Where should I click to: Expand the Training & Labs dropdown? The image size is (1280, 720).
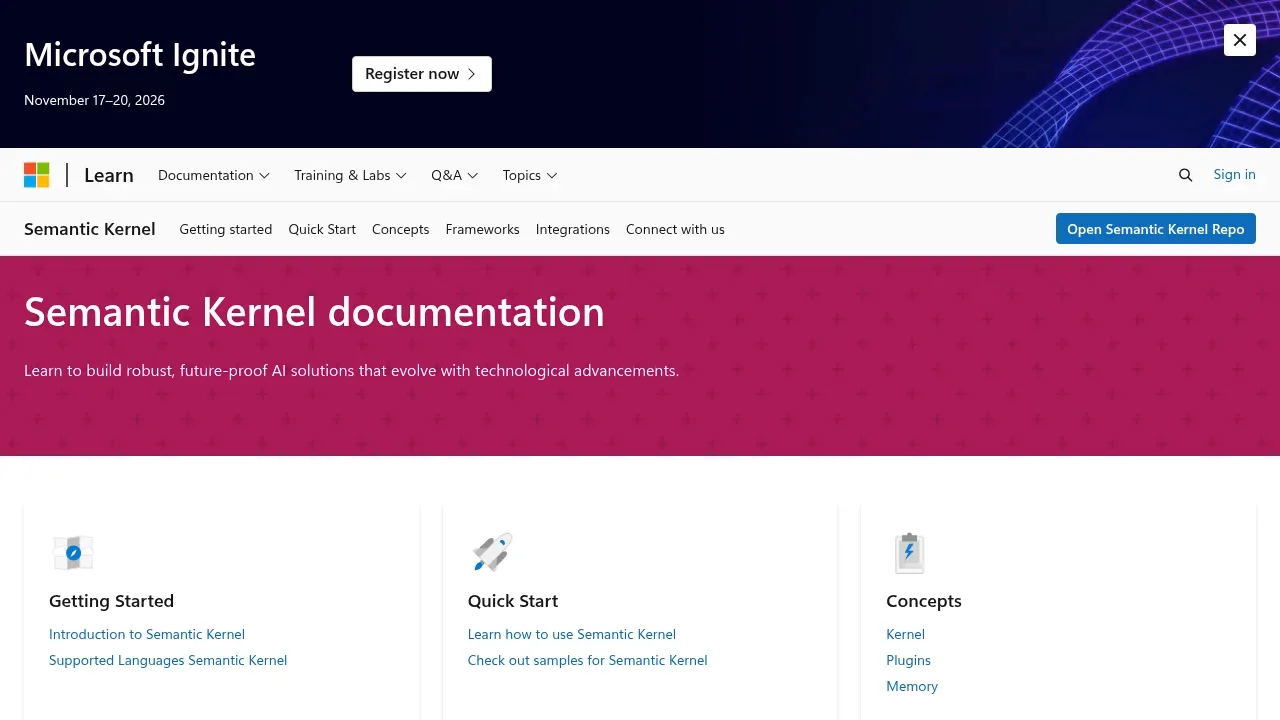click(350, 175)
